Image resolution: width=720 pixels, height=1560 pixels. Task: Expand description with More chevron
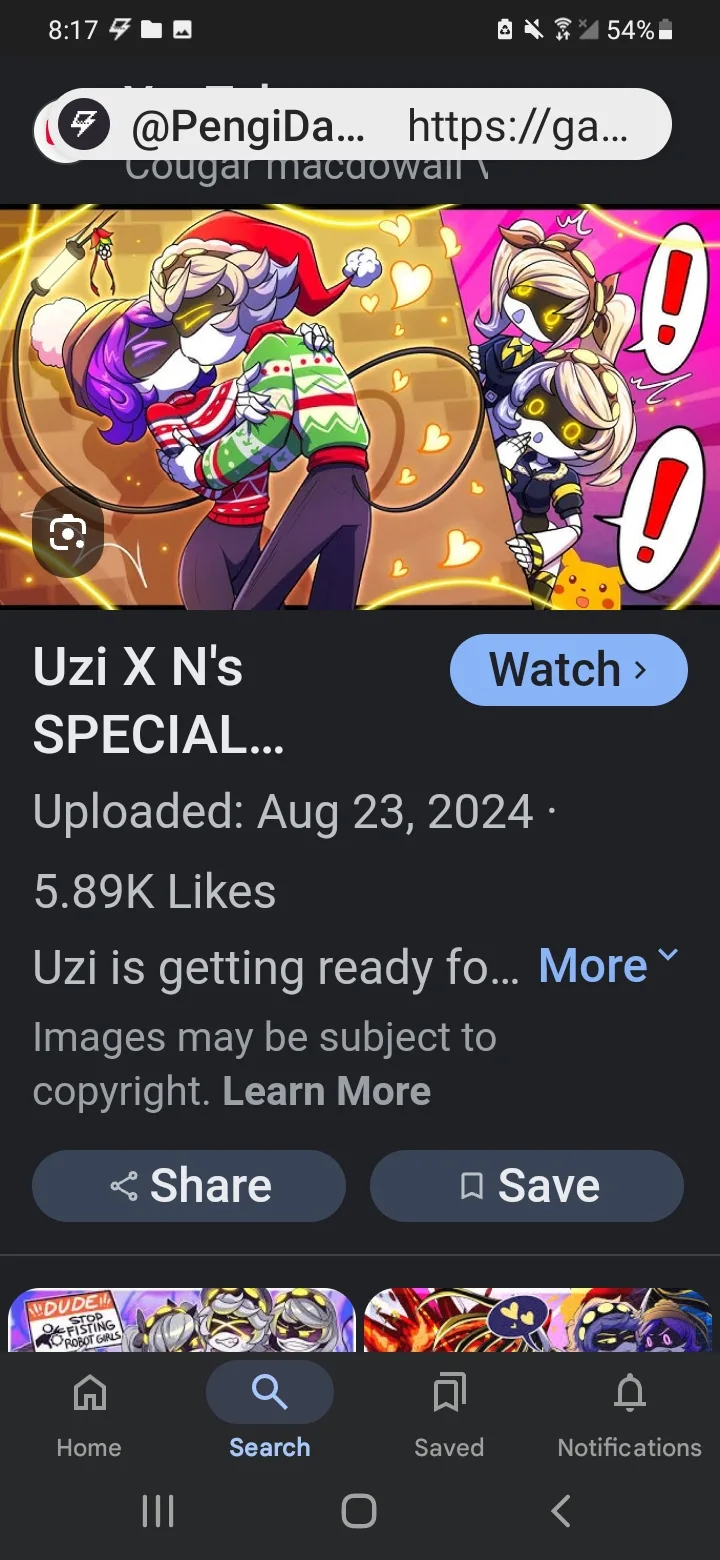click(x=668, y=955)
